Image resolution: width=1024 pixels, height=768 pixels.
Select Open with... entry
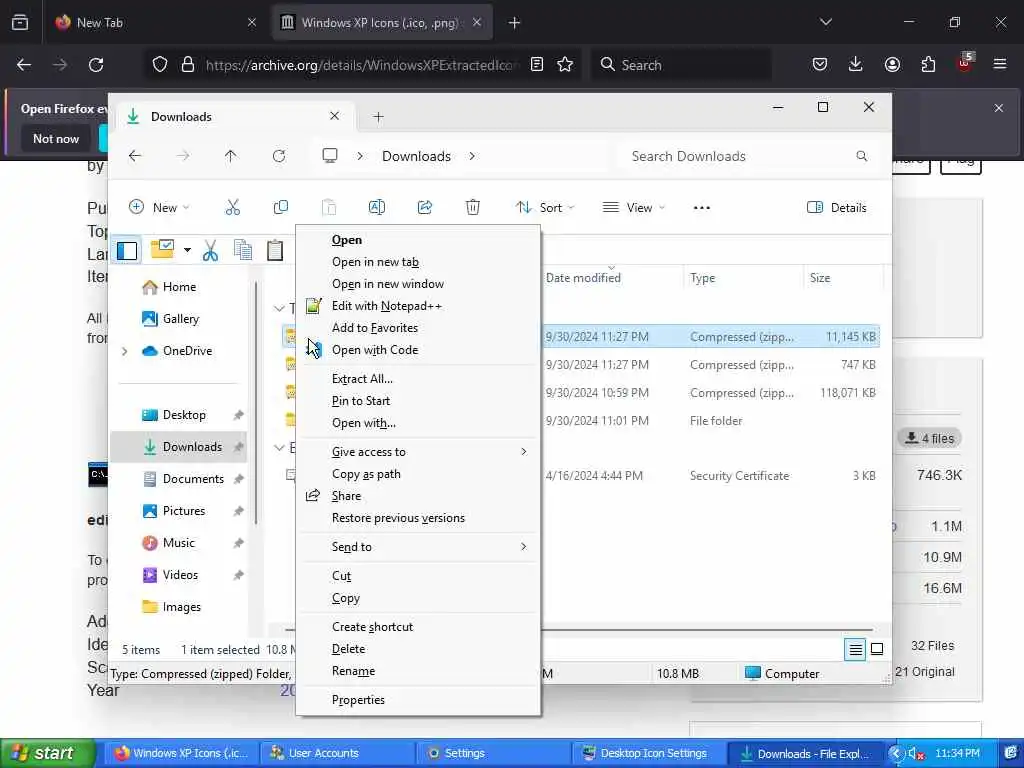(x=418, y=423)
